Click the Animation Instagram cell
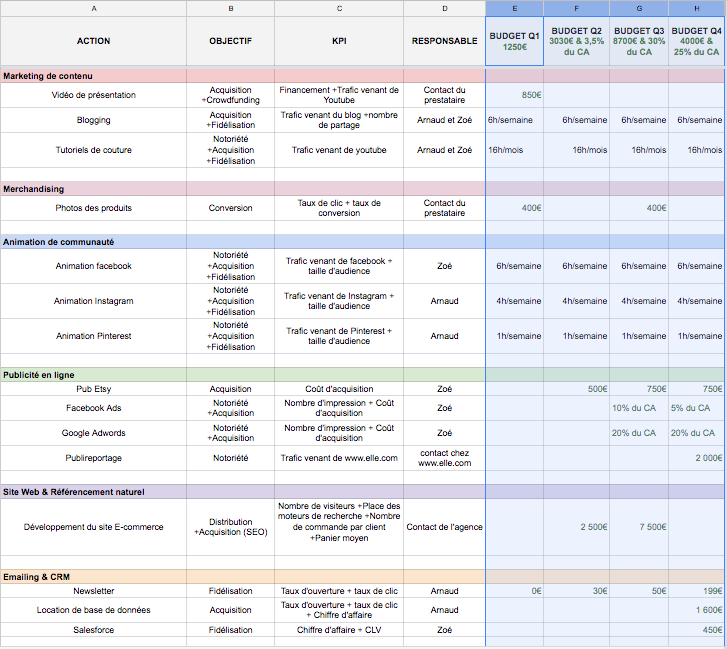 tap(93, 301)
